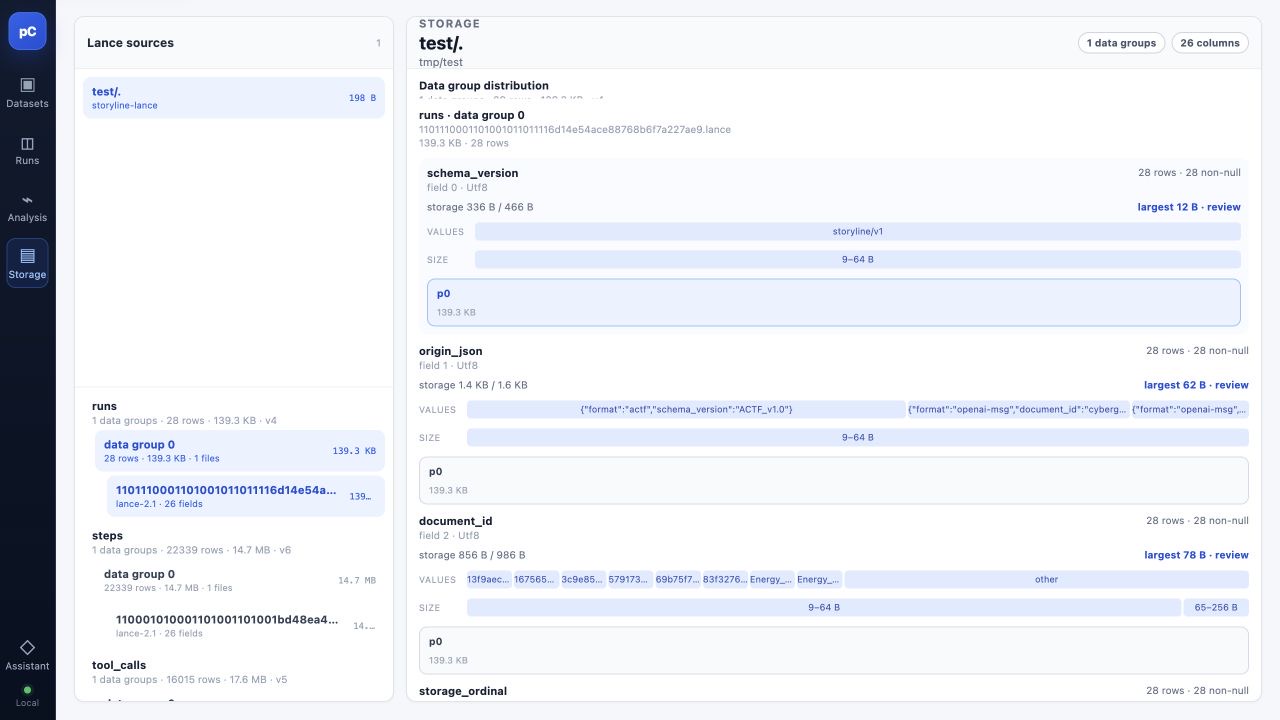Click the 'storage 1.4 KB / 1.6 KB' text
The image size is (1280, 720).
473,385
